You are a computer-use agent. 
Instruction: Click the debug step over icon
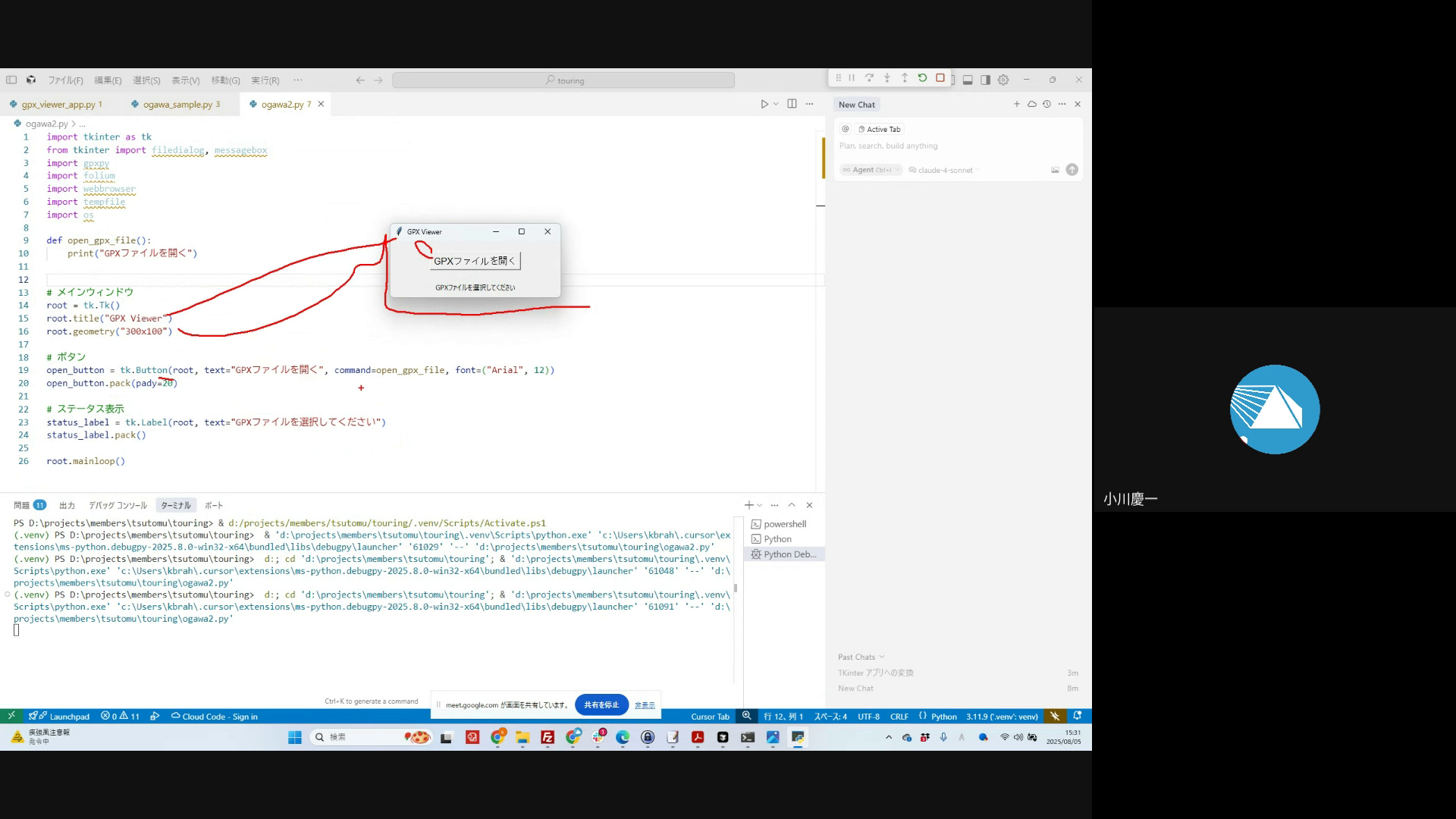869,78
